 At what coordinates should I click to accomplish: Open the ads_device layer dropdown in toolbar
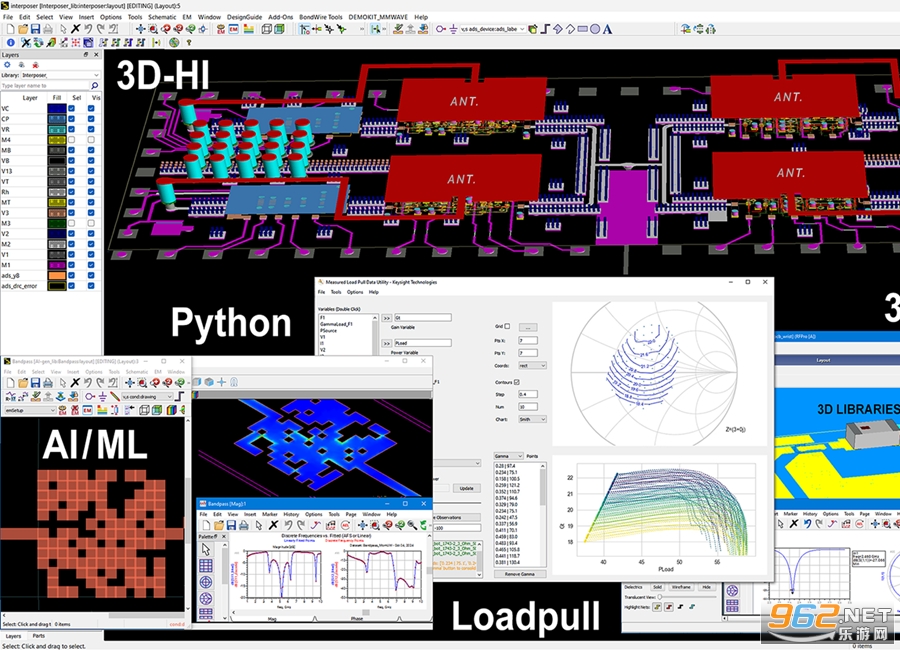(x=493, y=29)
